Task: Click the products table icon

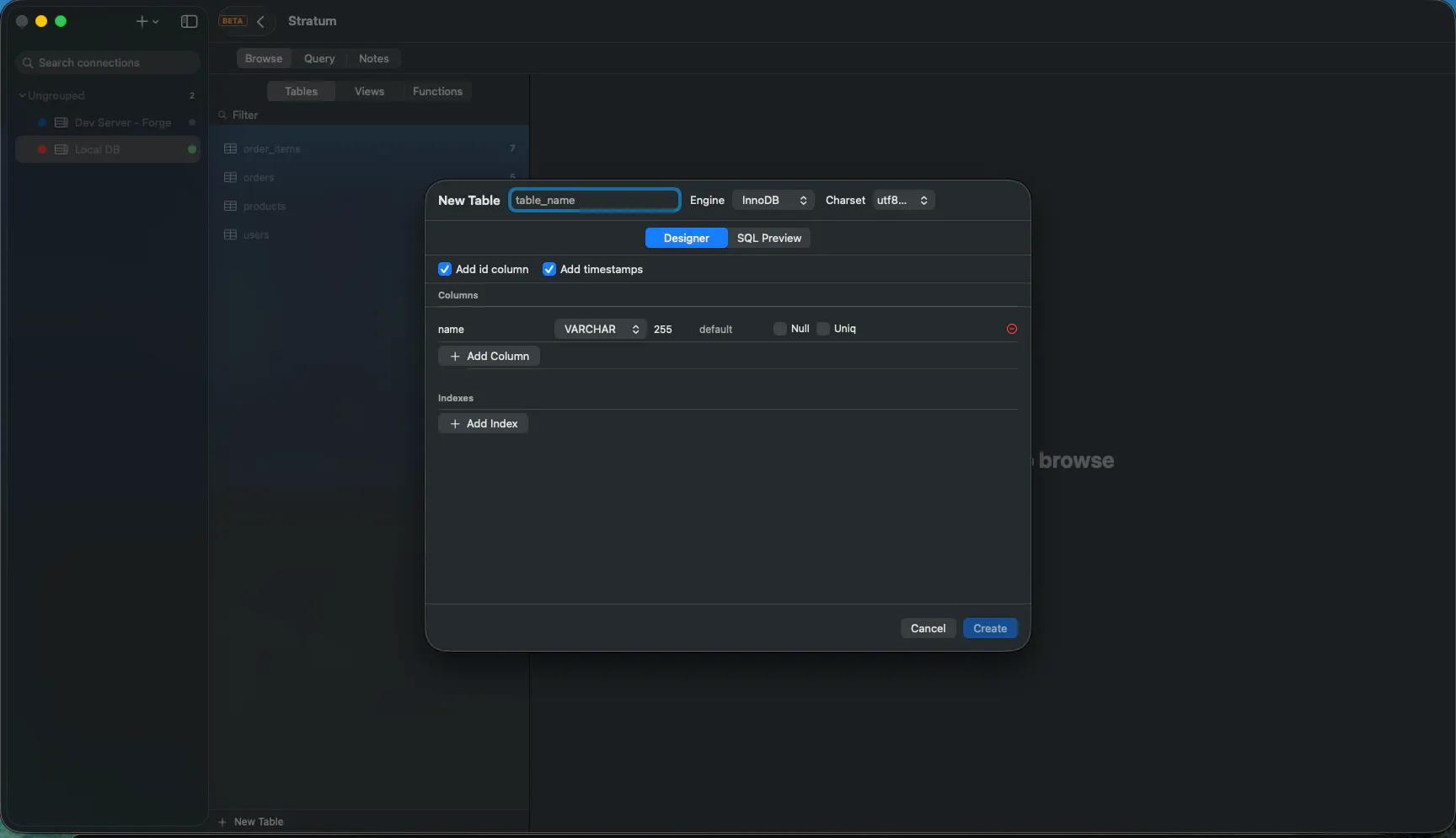Action: point(230,206)
